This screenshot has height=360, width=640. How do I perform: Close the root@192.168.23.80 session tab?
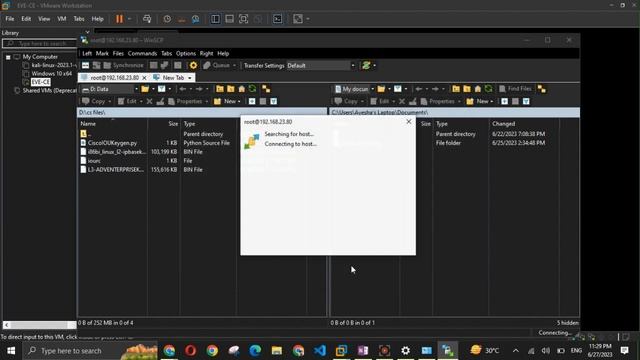click(x=144, y=78)
